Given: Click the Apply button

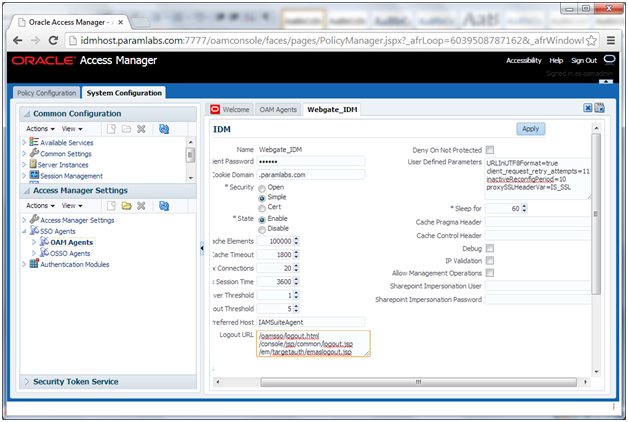Looking at the screenshot, I should click(x=530, y=129).
